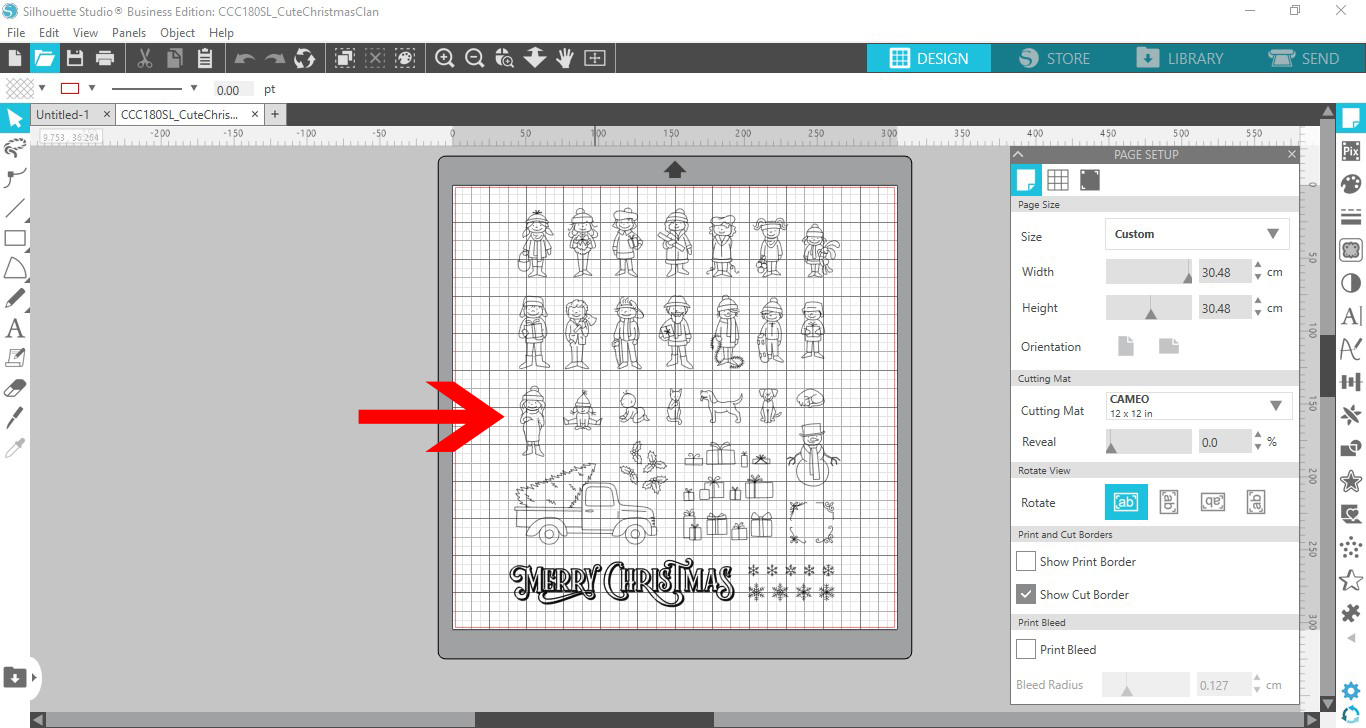
Task: Open the View menu
Action: [x=85, y=32]
